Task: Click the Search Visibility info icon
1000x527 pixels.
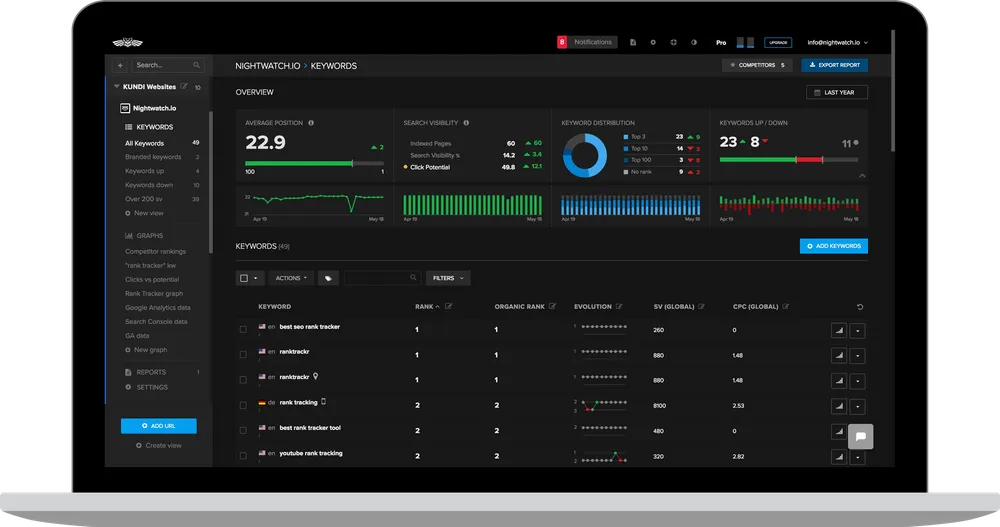Action: click(x=466, y=122)
